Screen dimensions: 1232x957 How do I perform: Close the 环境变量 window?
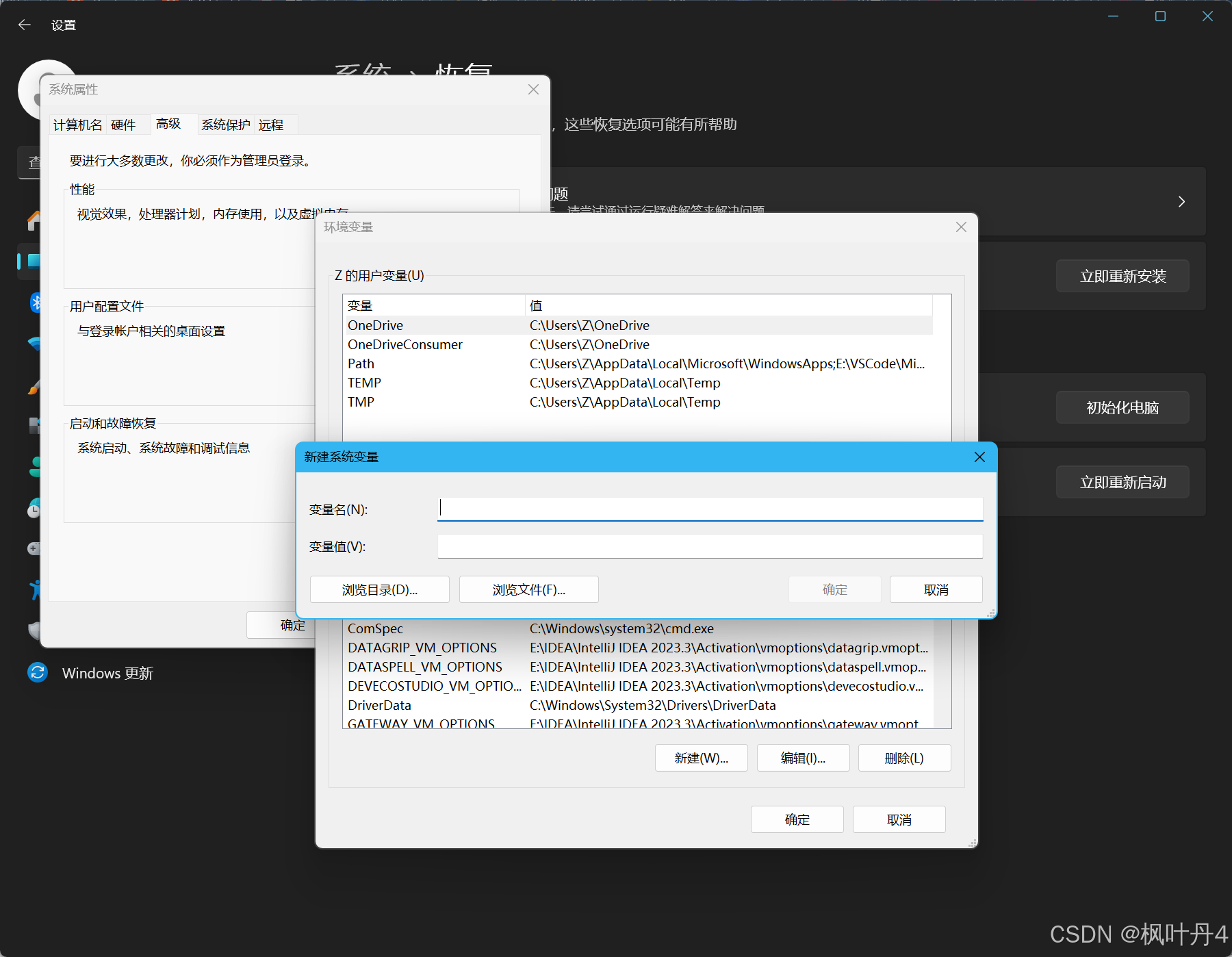point(961,227)
